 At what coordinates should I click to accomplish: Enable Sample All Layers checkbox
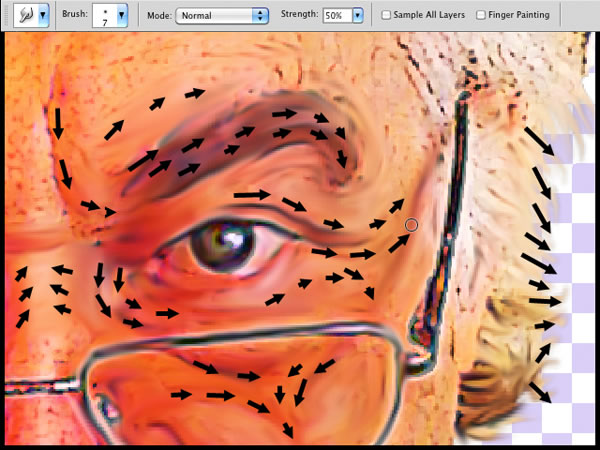386,15
